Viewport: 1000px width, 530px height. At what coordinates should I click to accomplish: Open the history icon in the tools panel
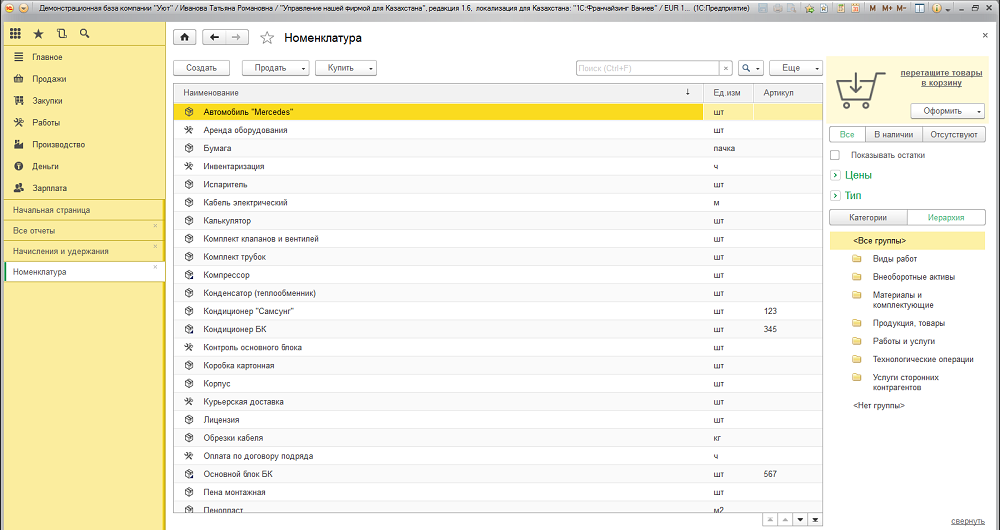click(62, 33)
